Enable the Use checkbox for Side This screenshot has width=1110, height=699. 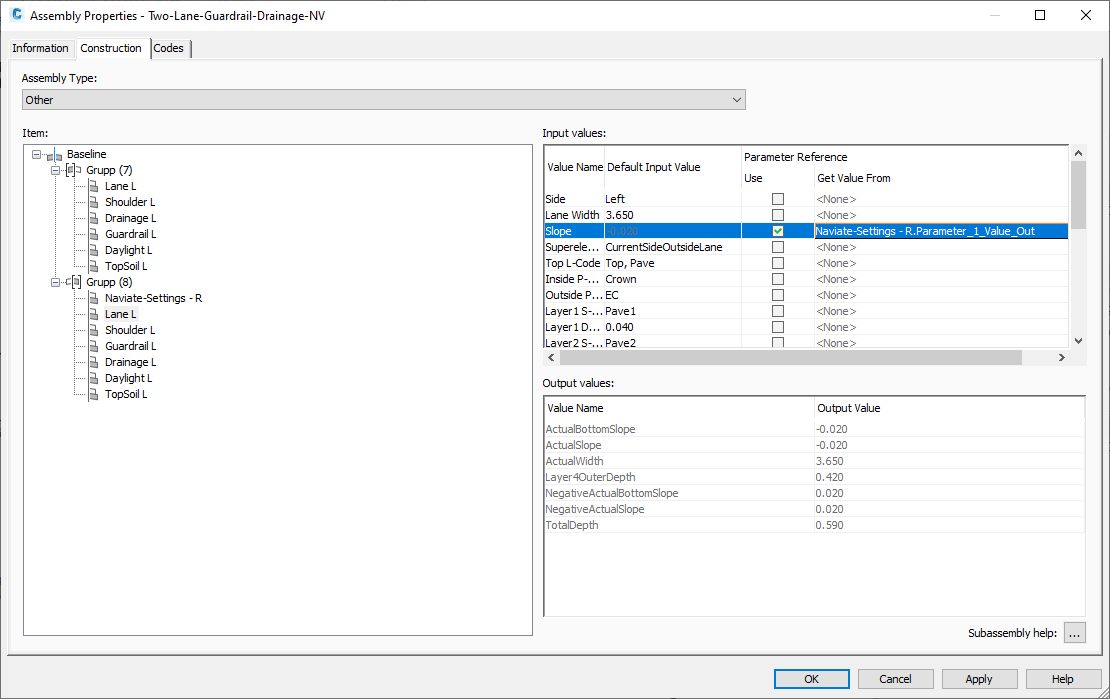click(x=777, y=199)
